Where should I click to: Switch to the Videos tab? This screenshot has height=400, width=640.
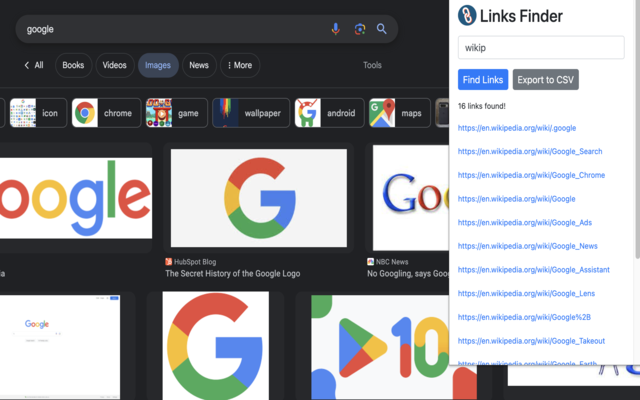click(115, 65)
